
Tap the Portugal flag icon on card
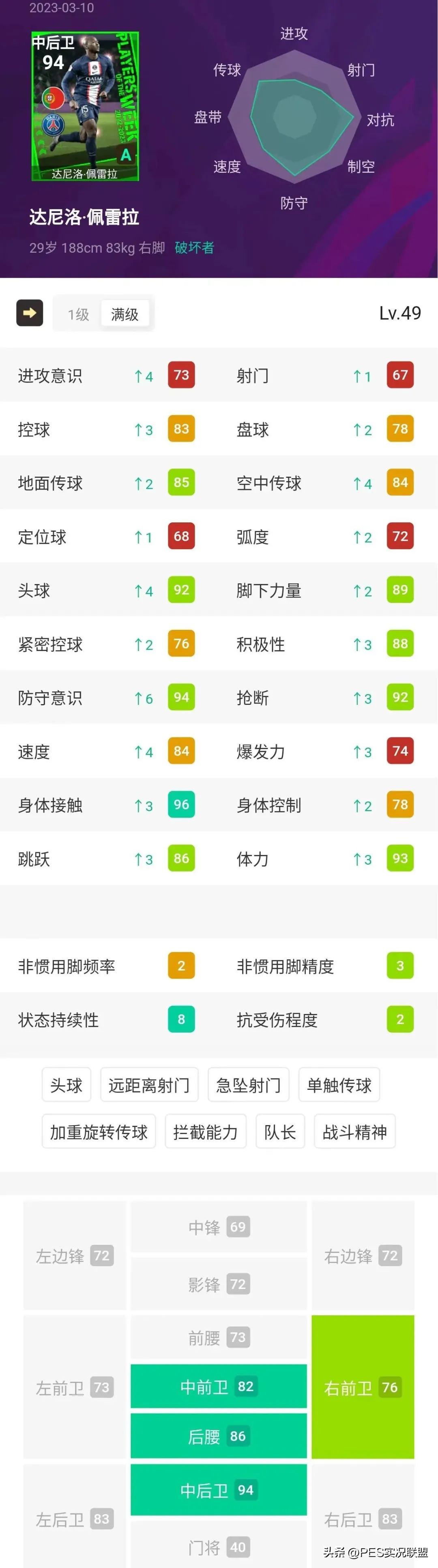(x=54, y=97)
